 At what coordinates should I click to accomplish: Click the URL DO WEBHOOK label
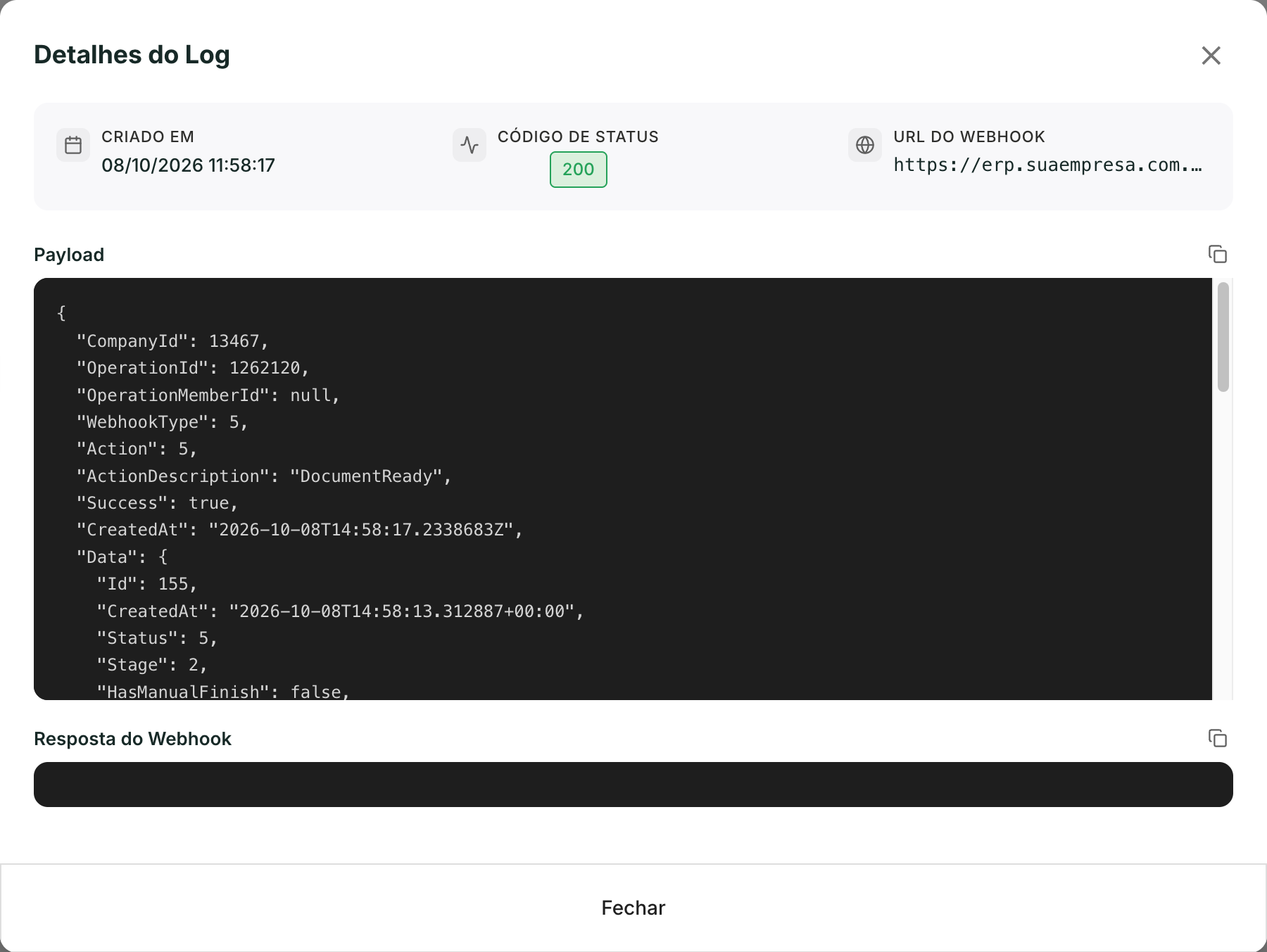click(x=969, y=137)
